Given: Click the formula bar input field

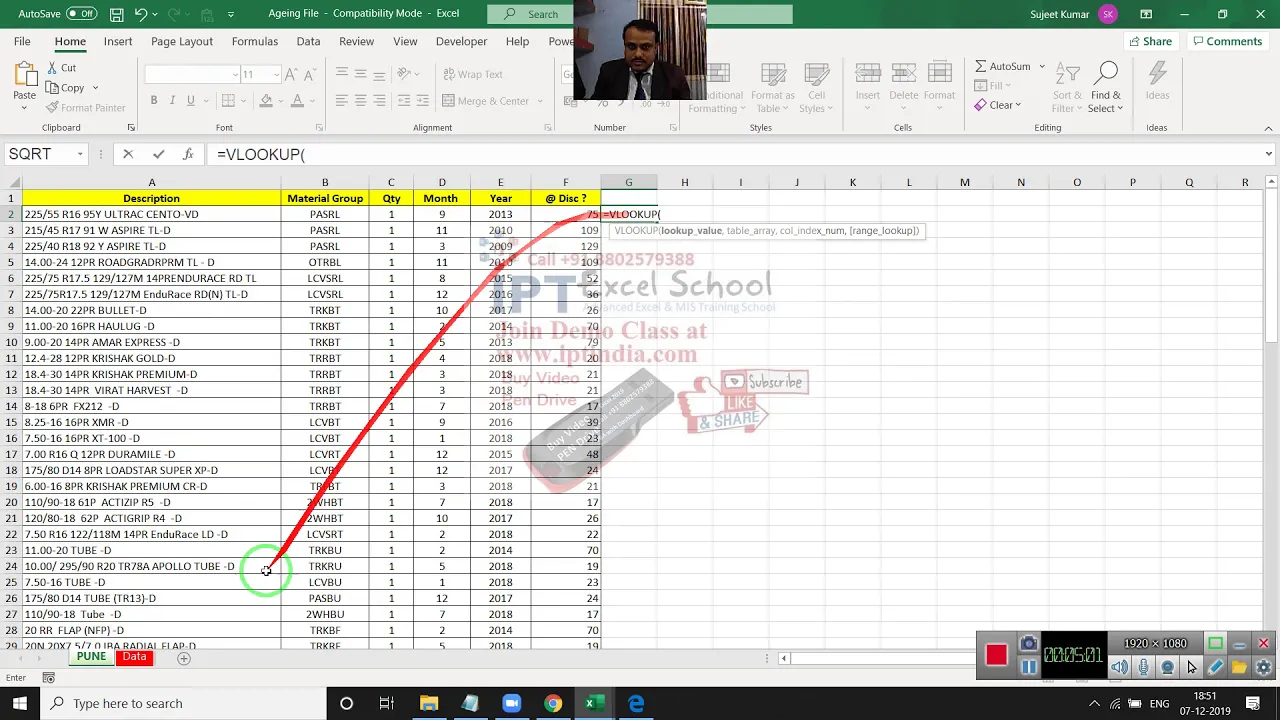Looking at the screenshot, I should [735, 154].
